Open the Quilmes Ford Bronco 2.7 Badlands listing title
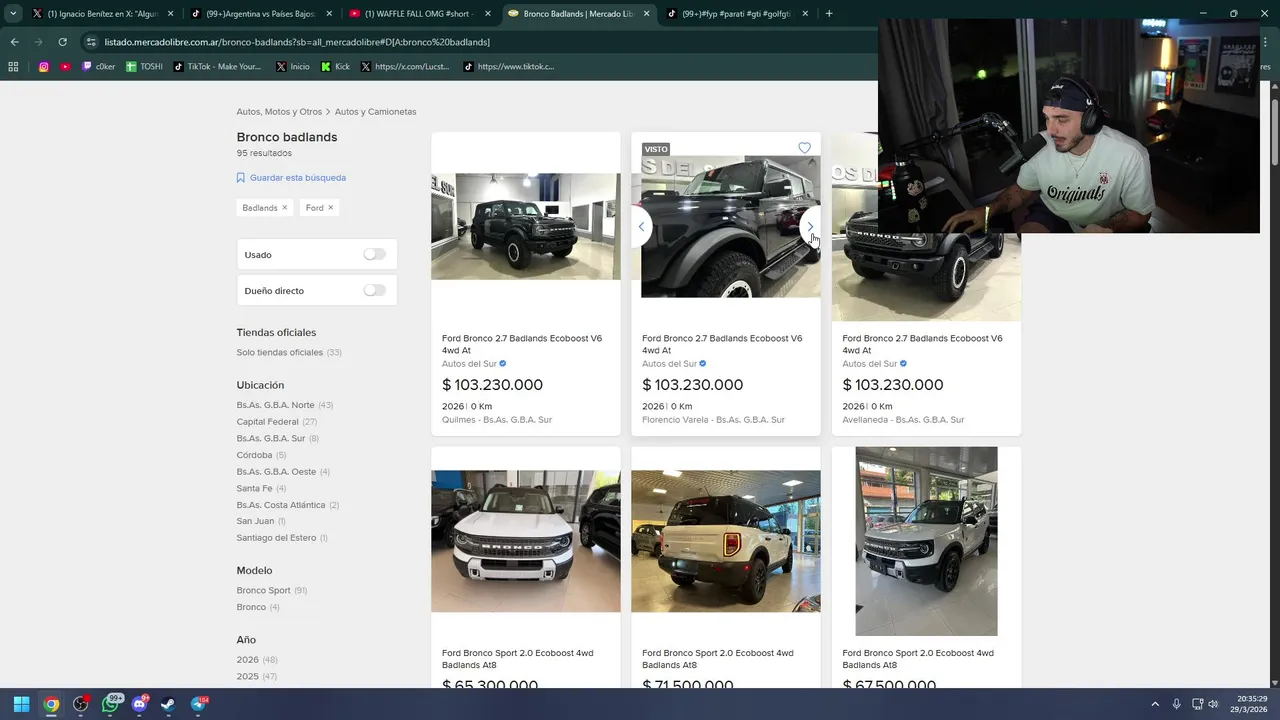The width and height of the screenshot is (1280, 720). (x=522, y=344)
